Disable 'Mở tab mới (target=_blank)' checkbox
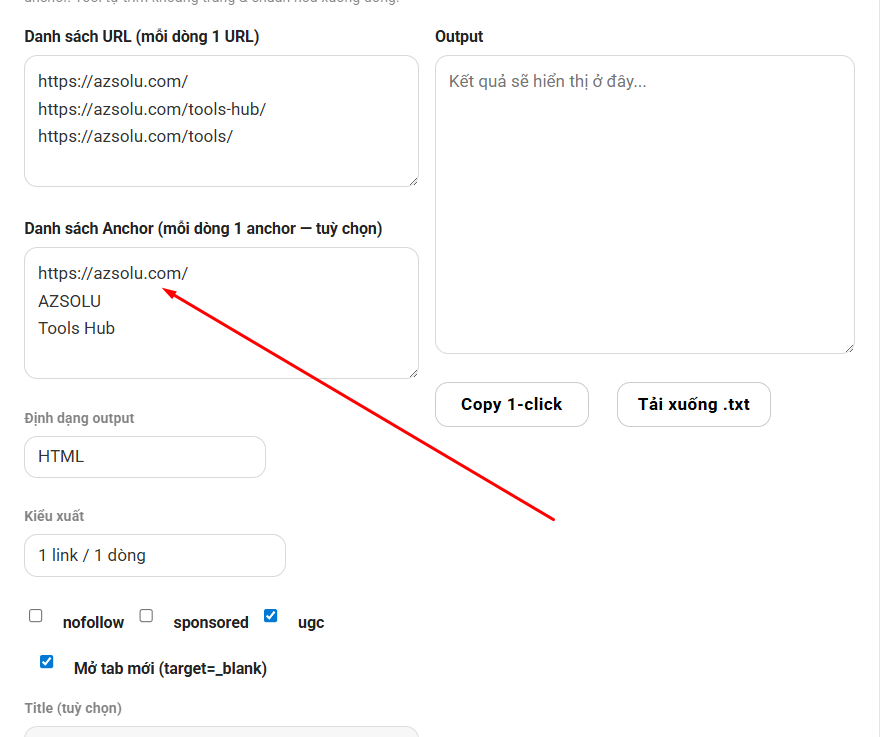The image size is (880, 737). (47, 662)
